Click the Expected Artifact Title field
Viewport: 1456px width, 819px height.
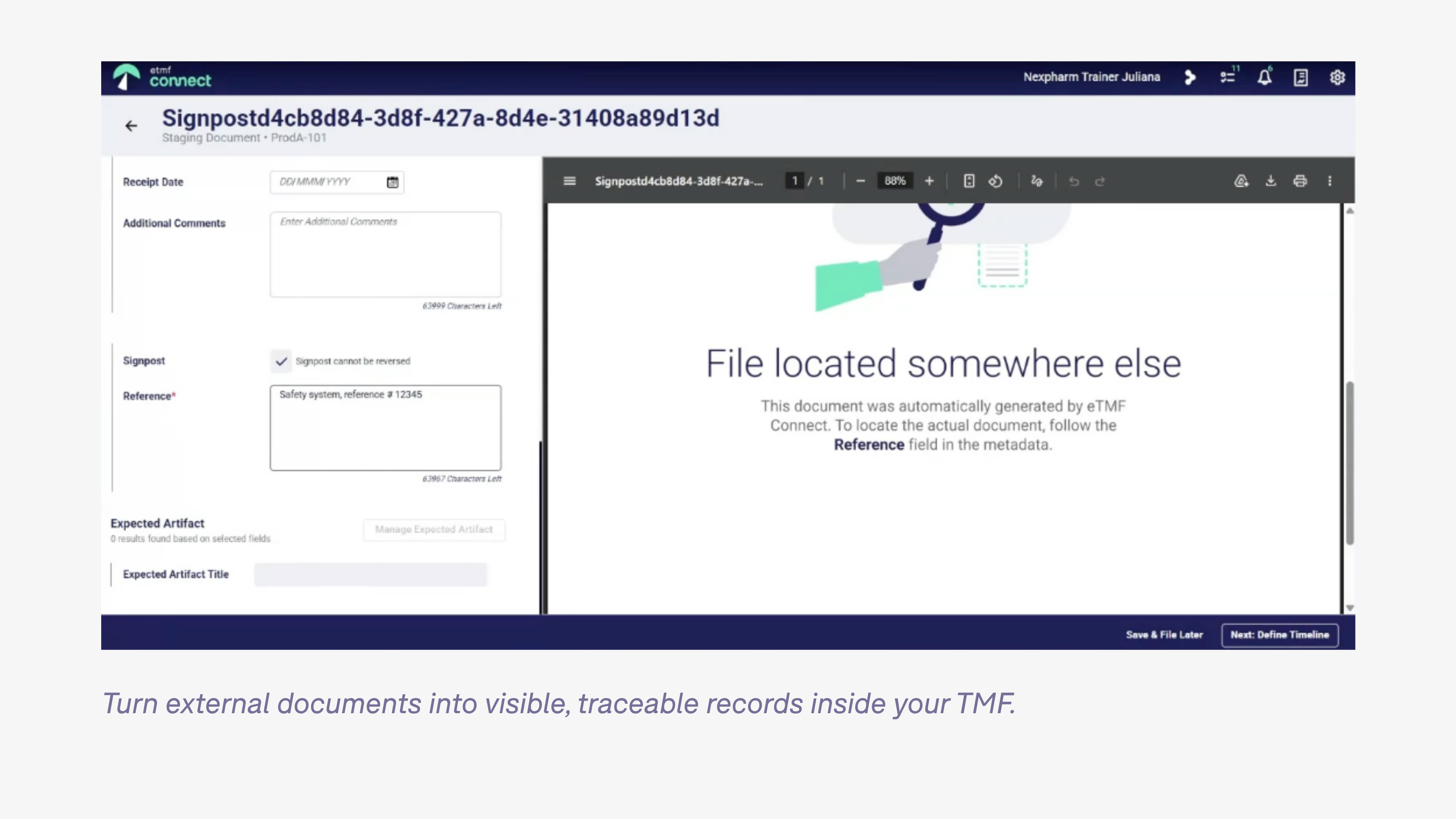[370, 574]
